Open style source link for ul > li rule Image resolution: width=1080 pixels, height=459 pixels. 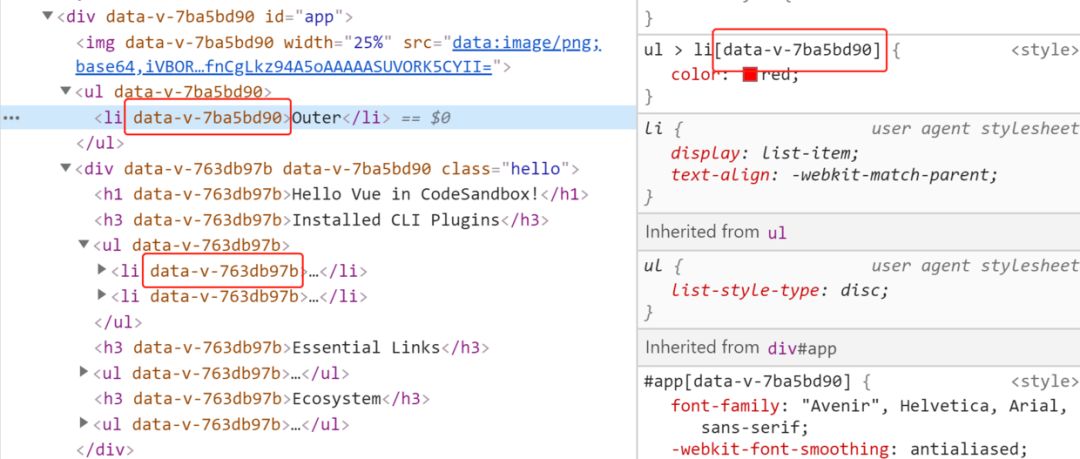[1044, 50]
